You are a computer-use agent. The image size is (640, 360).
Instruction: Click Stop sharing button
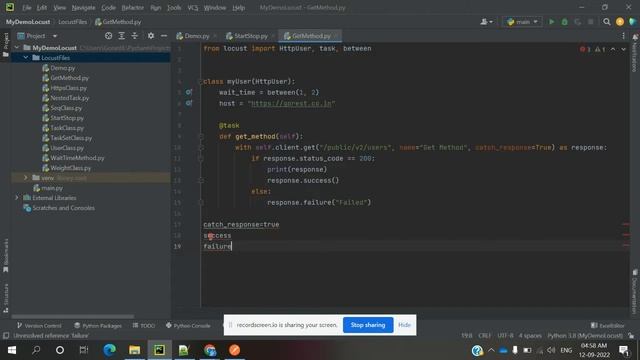(368, 325)
